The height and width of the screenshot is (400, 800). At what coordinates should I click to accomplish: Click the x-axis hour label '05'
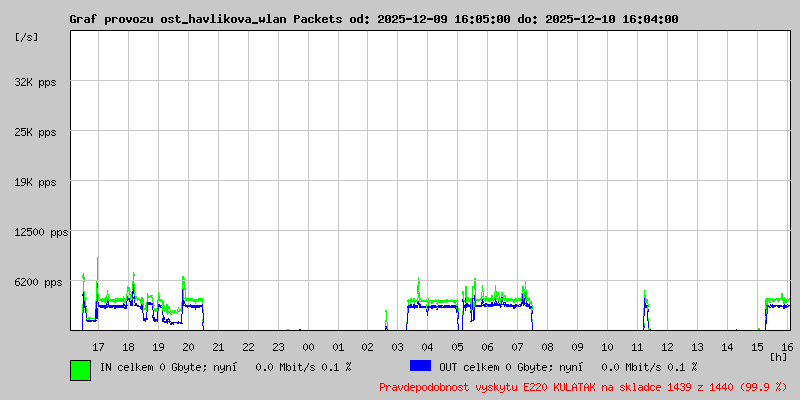click(x=458, y=347)
